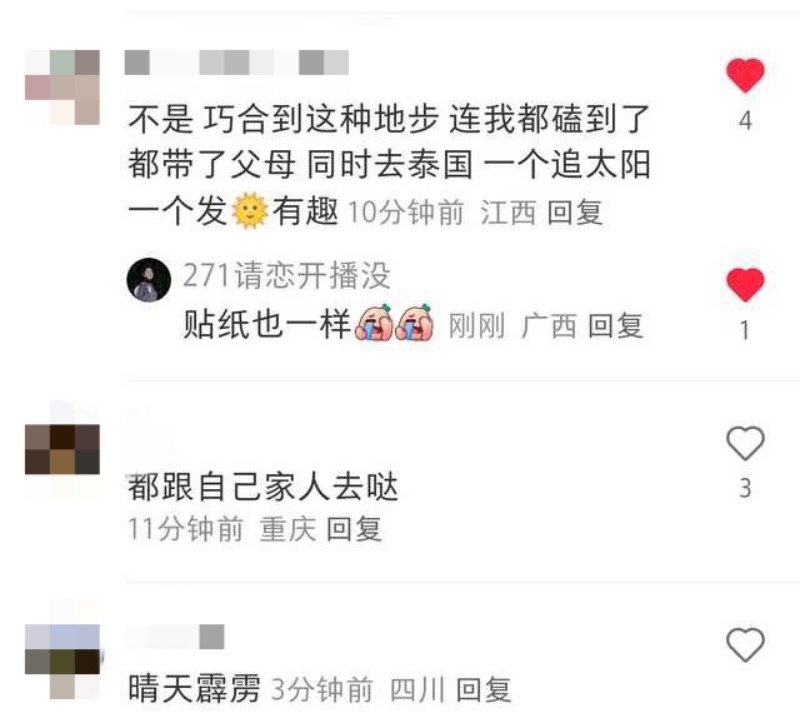Open the Sichuan commenter's avatar
The image size is (800, 728).
(x=62, y=662)
